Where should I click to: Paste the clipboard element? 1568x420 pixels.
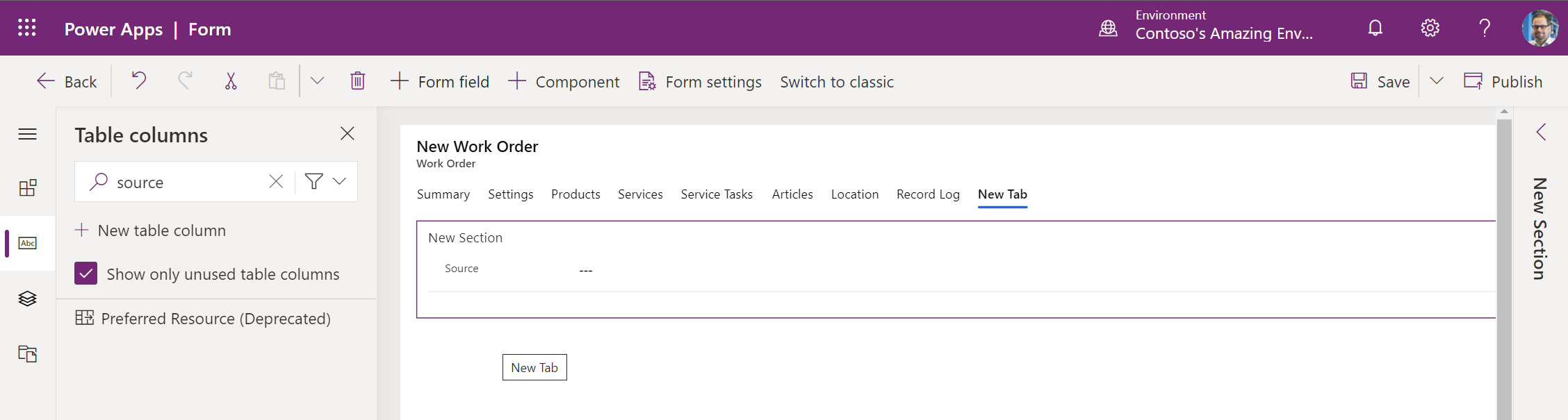click(277, 81)
